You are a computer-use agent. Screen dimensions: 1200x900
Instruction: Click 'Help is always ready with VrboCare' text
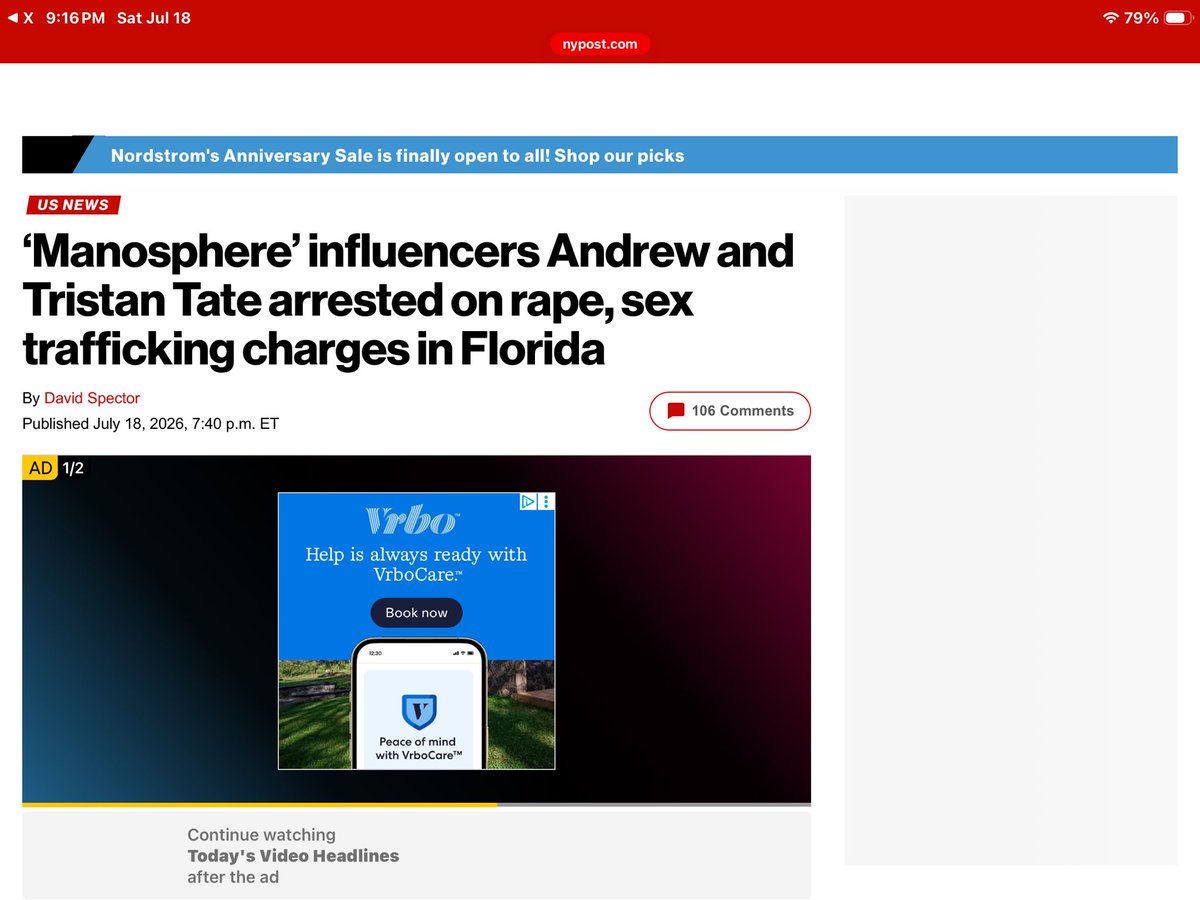[x=416, y=565]
